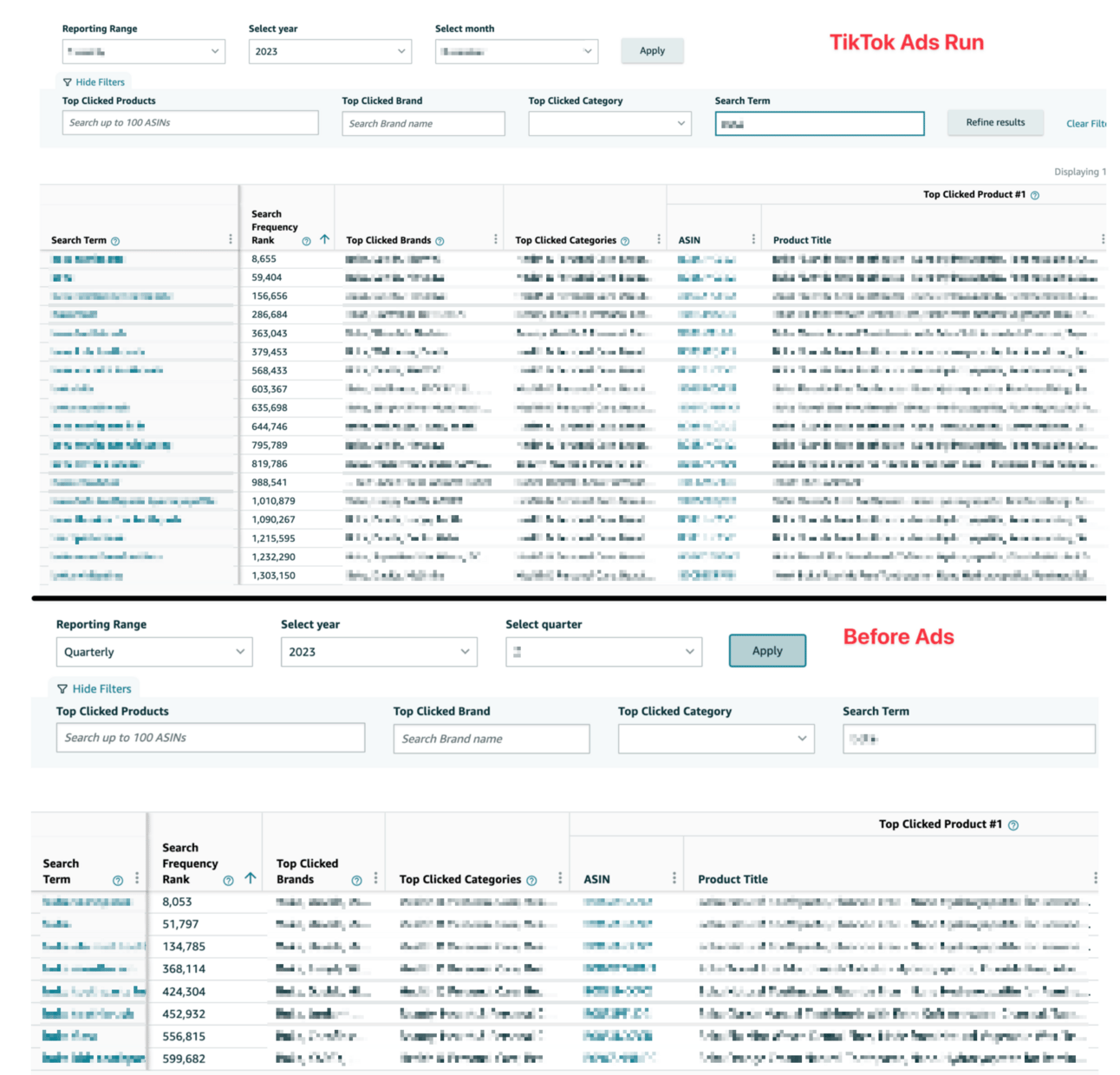Click filter funnel icon, bottom panel

pyautogui.click(x=62, y=689)
